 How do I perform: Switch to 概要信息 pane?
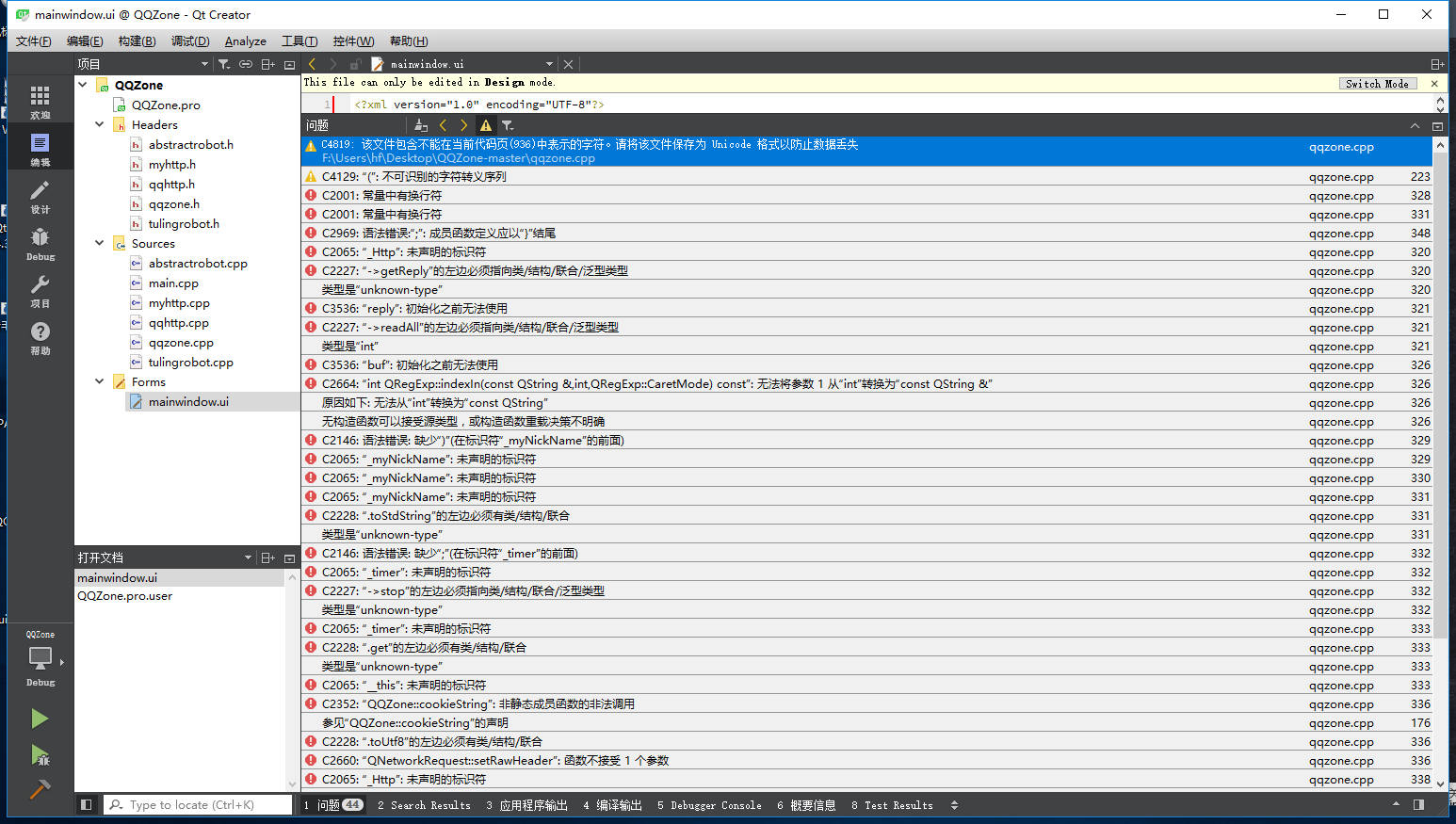(x=806, y=805)
